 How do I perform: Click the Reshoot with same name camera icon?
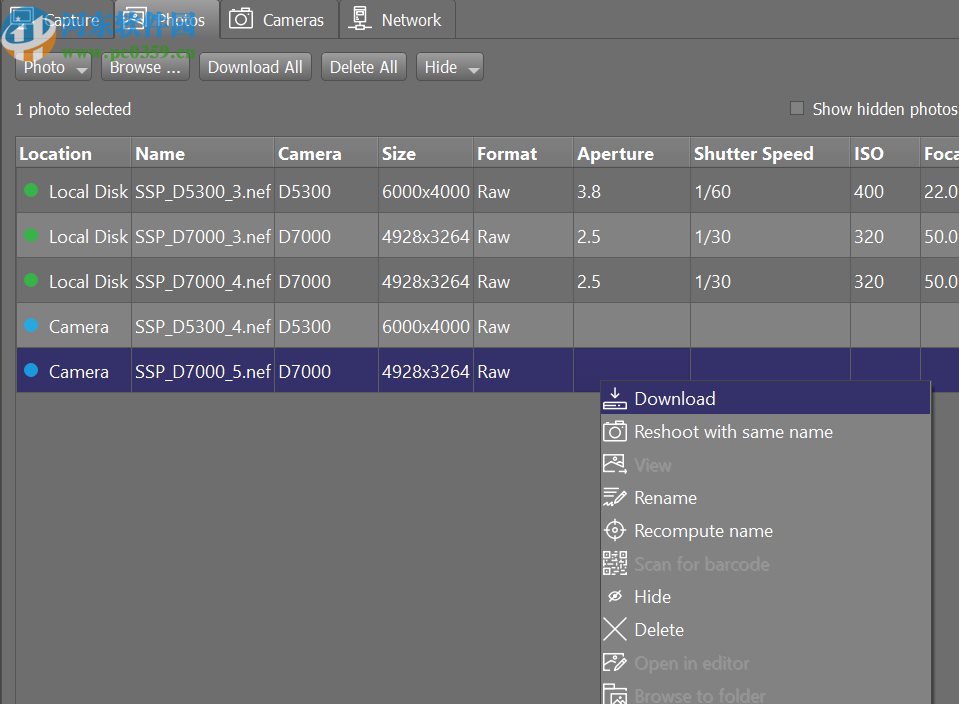tap(615, 432)
